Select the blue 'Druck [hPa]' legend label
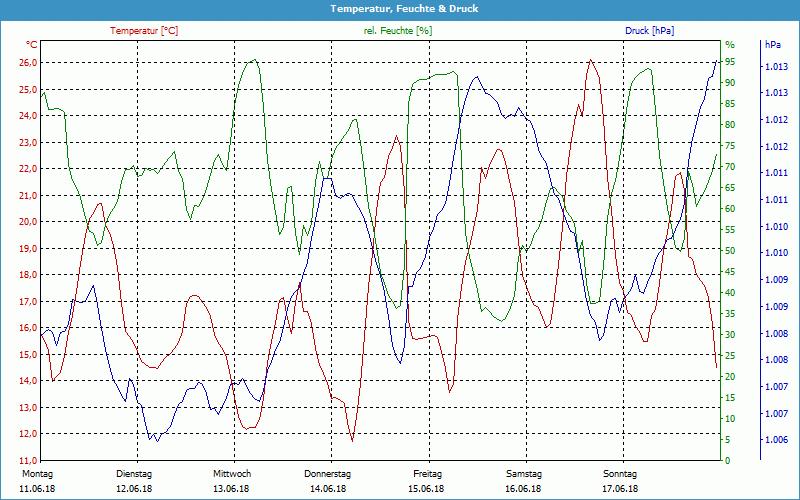 649,31
